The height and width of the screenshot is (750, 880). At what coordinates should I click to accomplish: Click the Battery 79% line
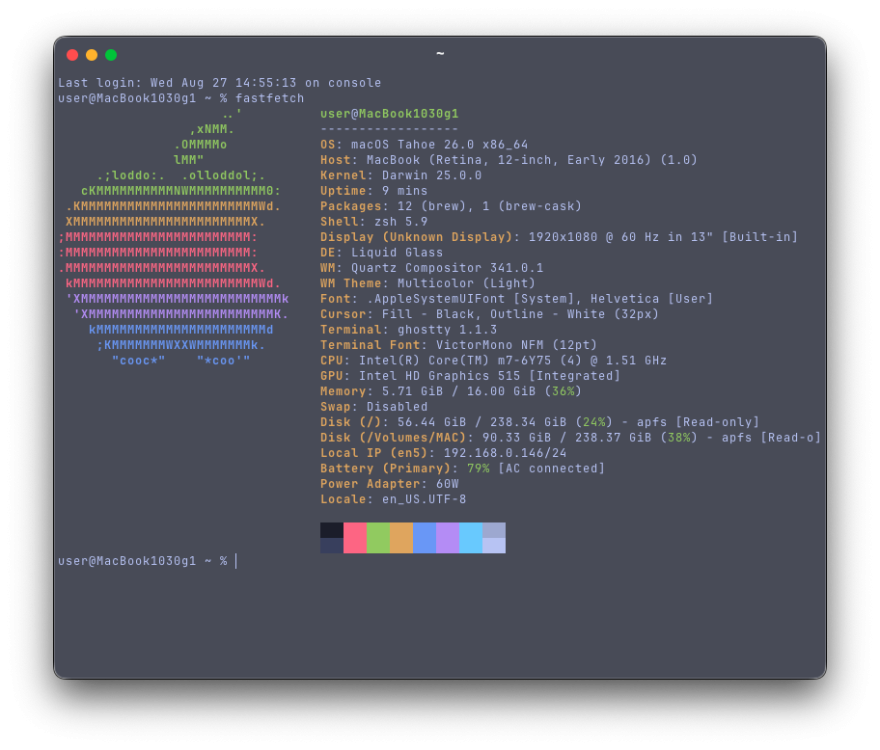click(x=463, y=469)
